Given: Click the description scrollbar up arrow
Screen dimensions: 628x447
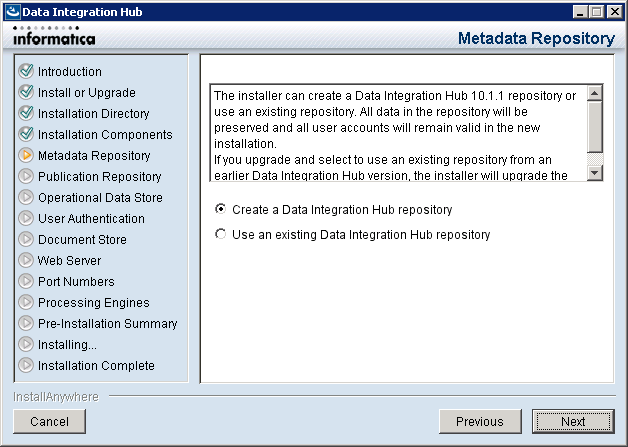Looking at the screenshot, I should point(595,93).
